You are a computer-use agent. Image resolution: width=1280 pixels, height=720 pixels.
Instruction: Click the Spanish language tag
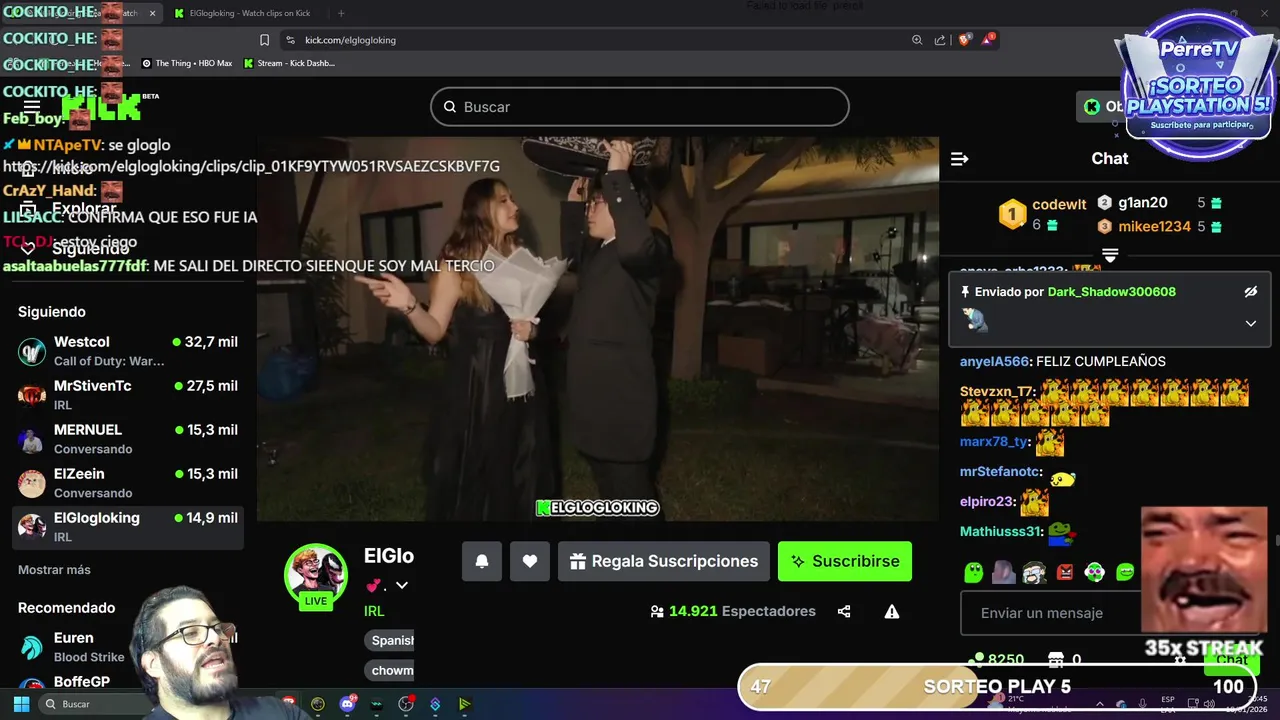click(390, 640)
